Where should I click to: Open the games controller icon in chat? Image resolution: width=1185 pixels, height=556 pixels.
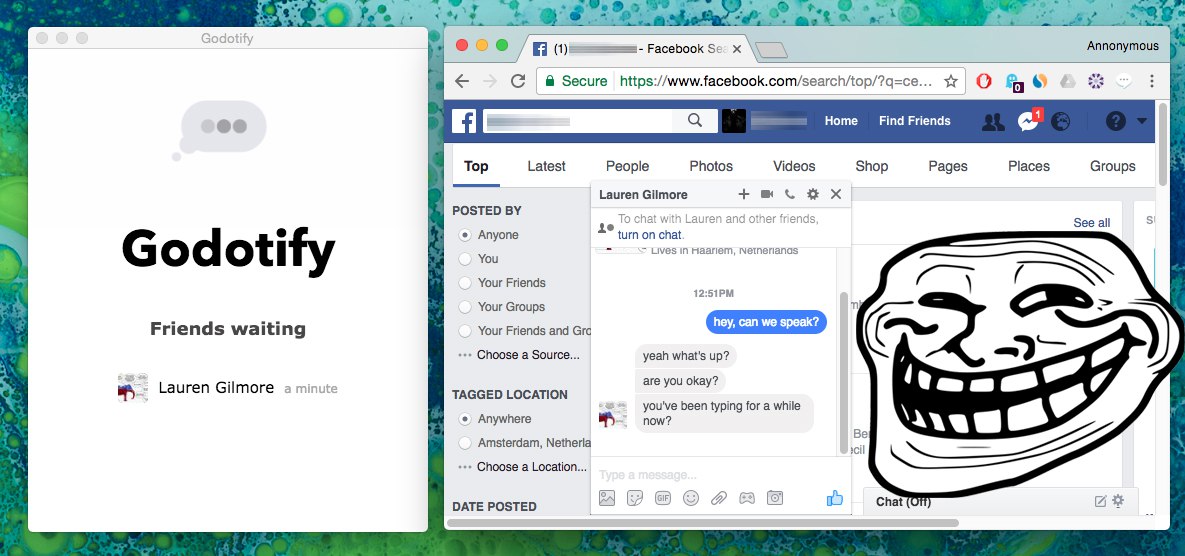747,498
